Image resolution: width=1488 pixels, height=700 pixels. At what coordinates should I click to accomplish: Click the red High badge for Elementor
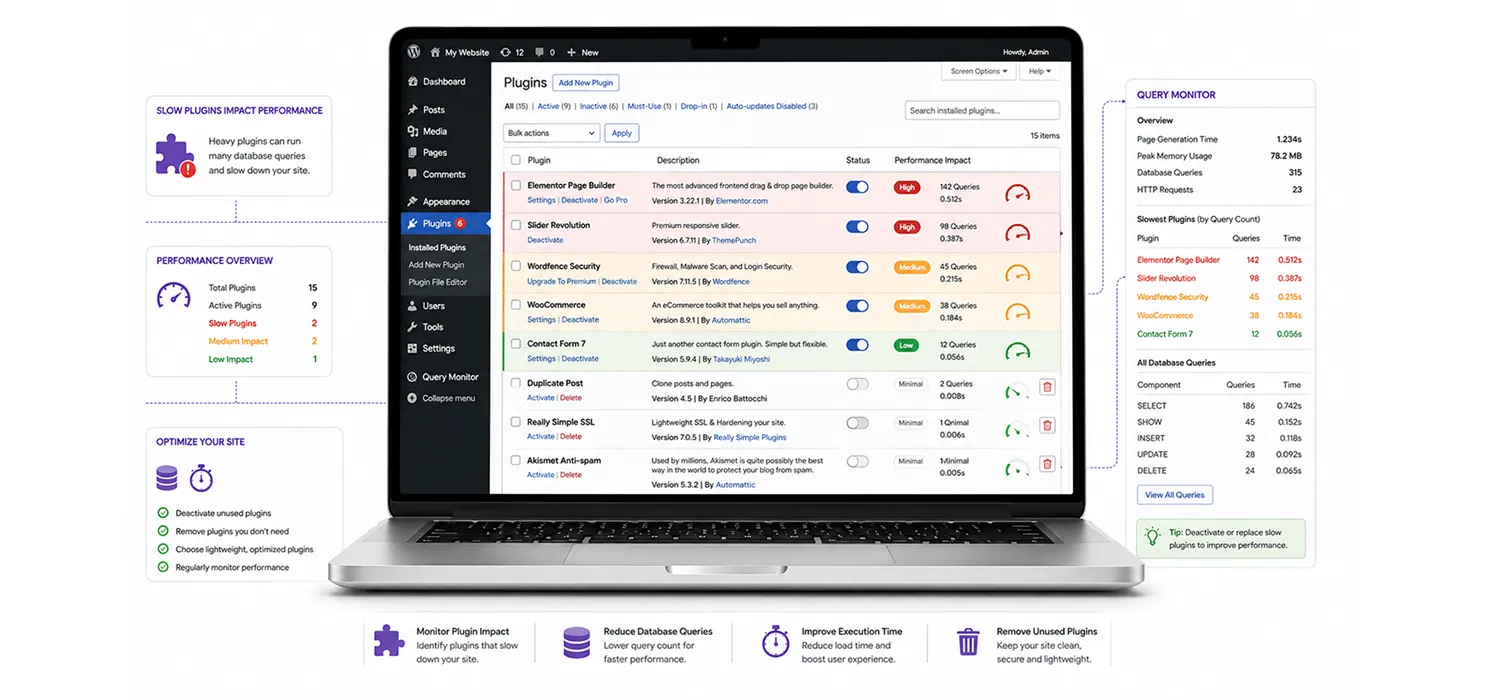pos(907,187)
